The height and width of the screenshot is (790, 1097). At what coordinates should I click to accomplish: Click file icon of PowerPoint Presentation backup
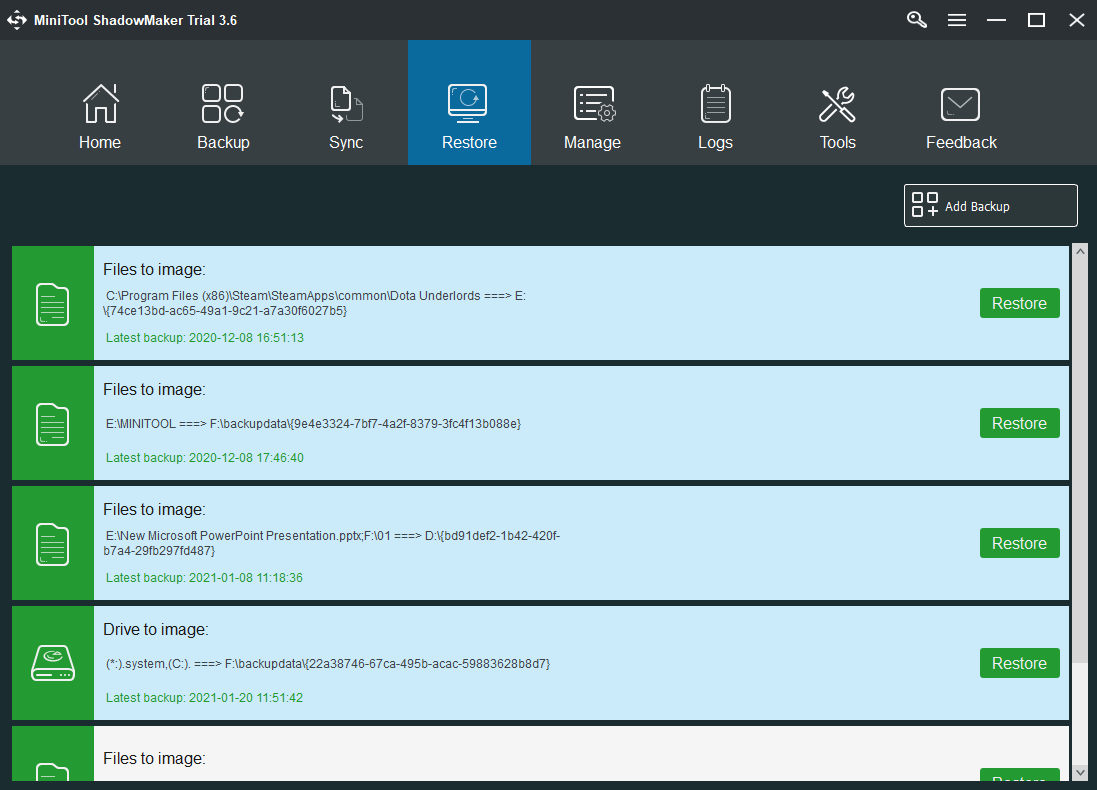pyautogui.click(x=52, y=544)
